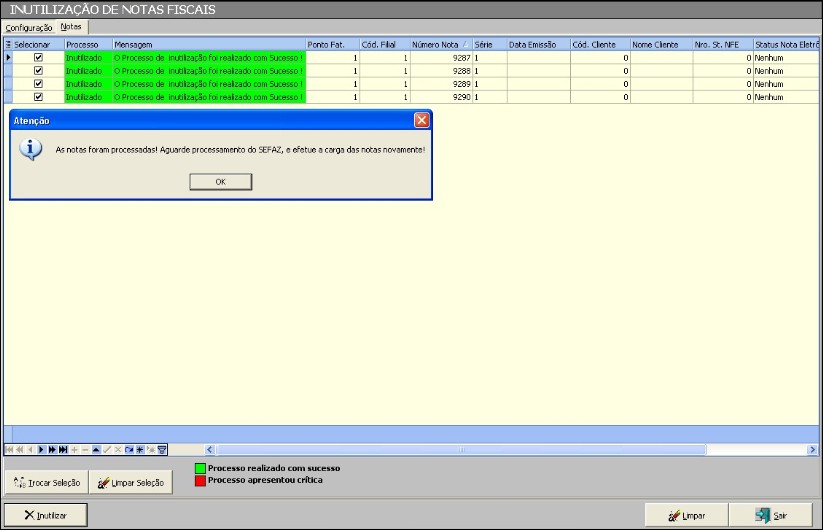The width and height of the screenshot is (823, 530).
Task: Click the filter funnel icon in navigator
Action: (162, 450)
